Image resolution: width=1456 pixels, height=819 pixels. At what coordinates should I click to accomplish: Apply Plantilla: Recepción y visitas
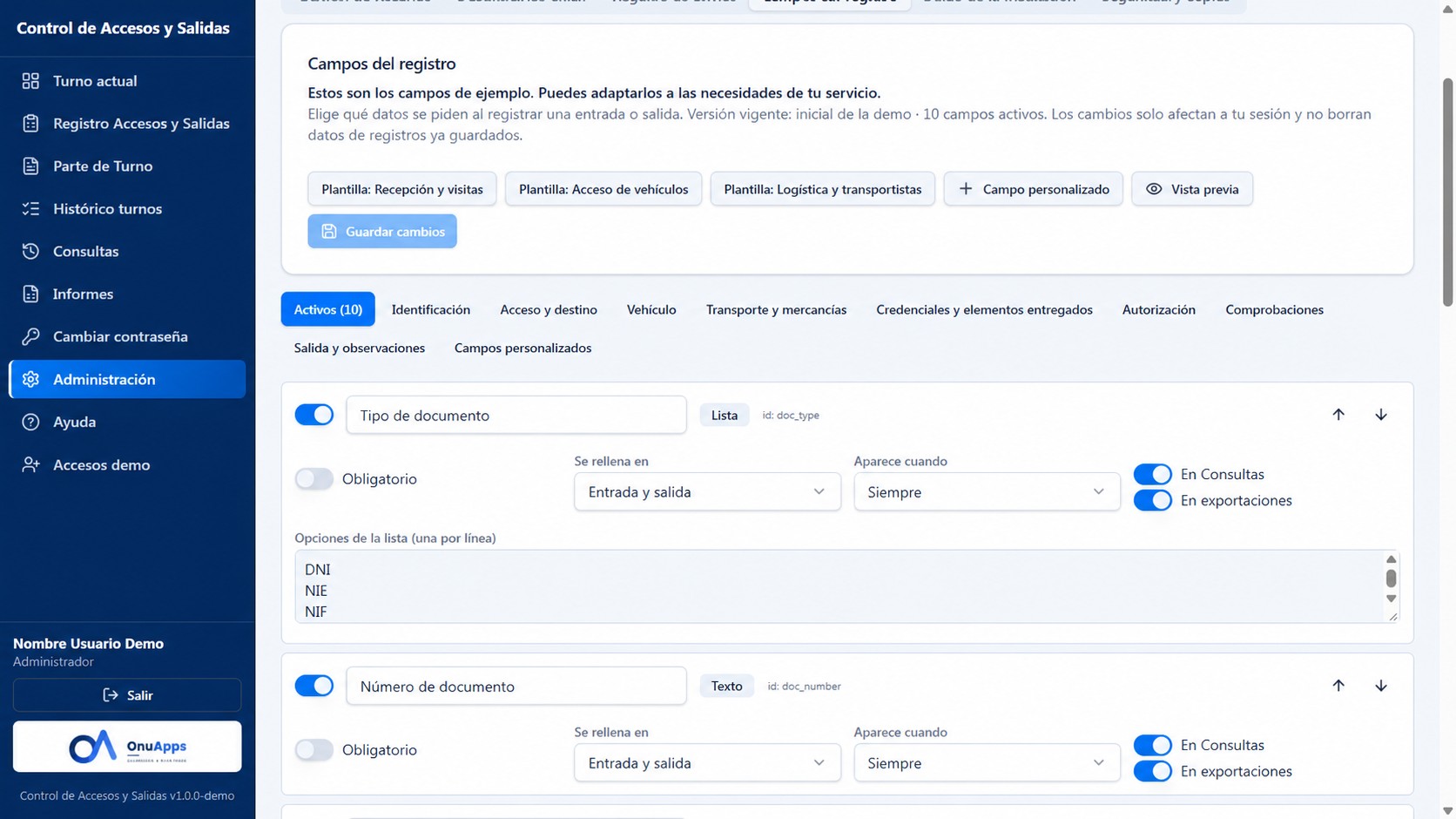pyautogui.click(x=402, y=189)
